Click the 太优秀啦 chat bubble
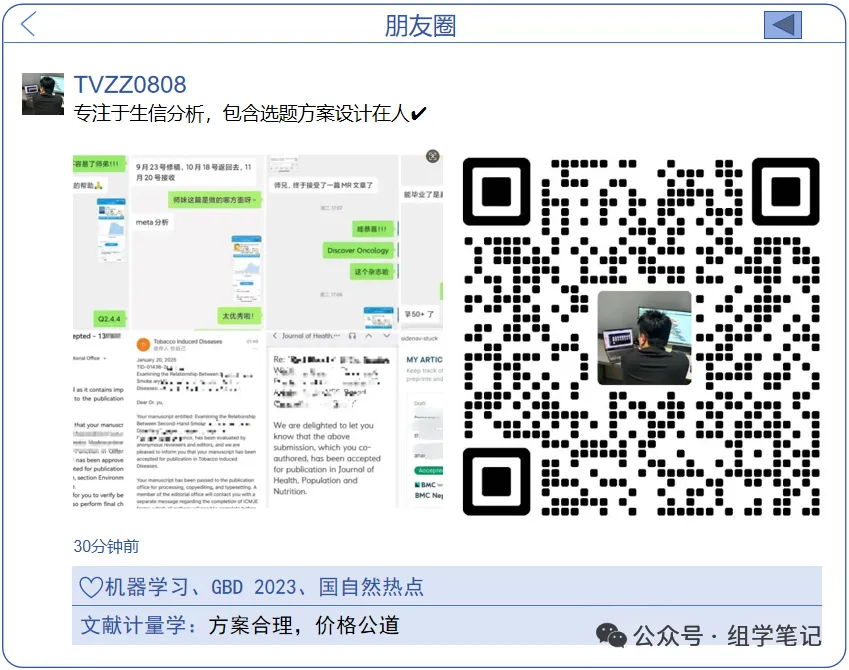This screenshot has width=849, height=670. (238, 315)
